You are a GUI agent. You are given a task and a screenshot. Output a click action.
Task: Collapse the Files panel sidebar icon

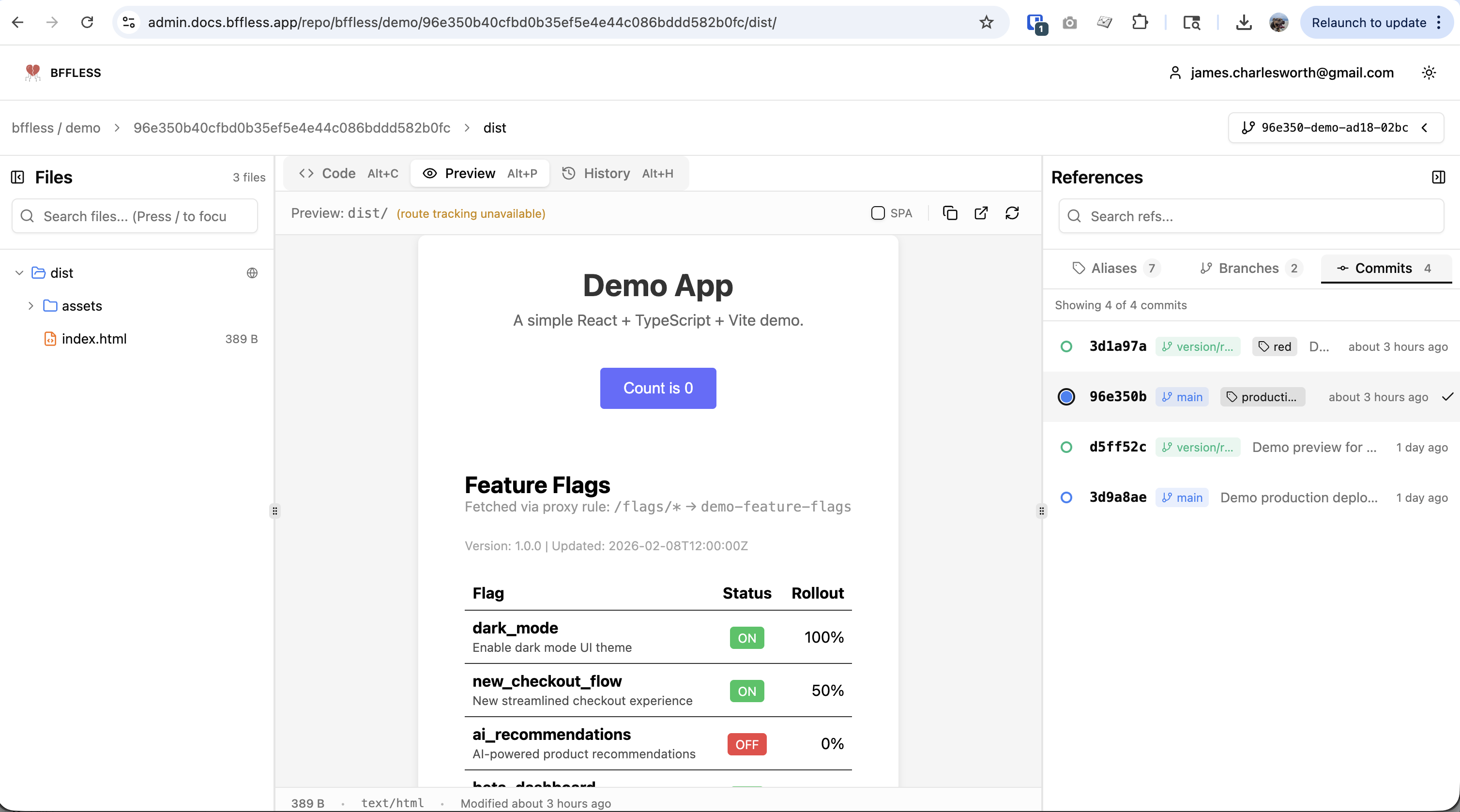[17, 178]
